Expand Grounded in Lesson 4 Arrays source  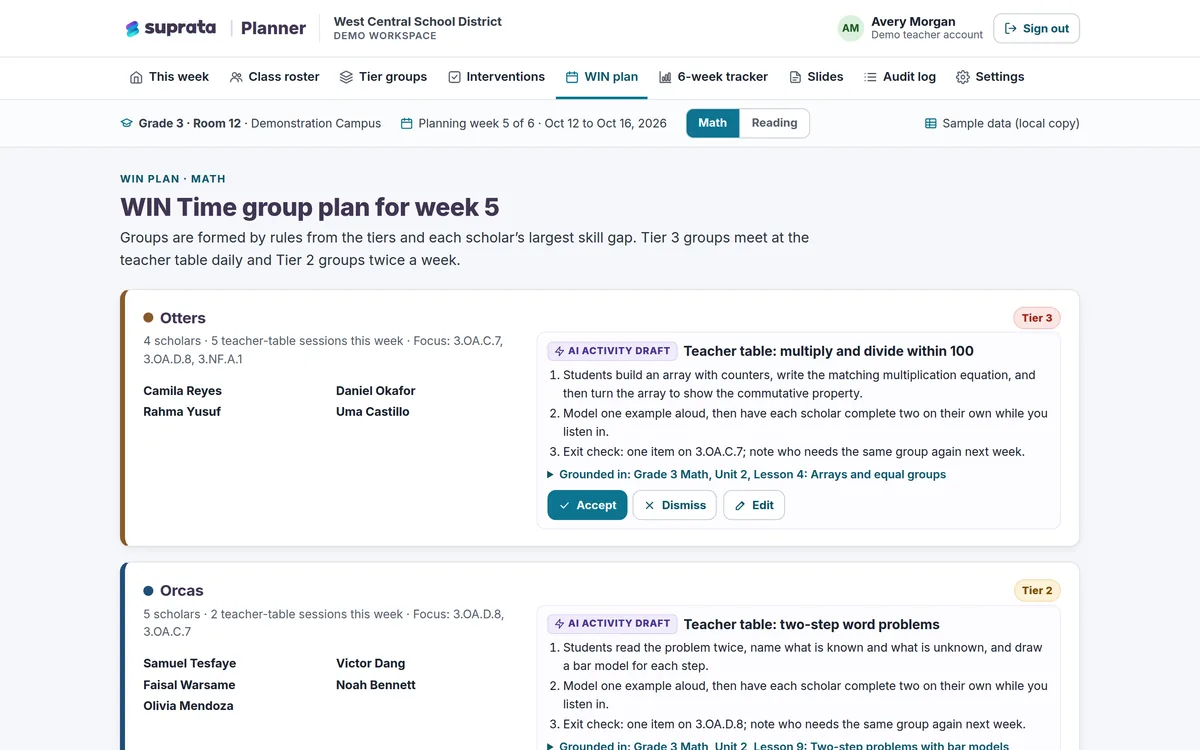(x=746, y=475)
